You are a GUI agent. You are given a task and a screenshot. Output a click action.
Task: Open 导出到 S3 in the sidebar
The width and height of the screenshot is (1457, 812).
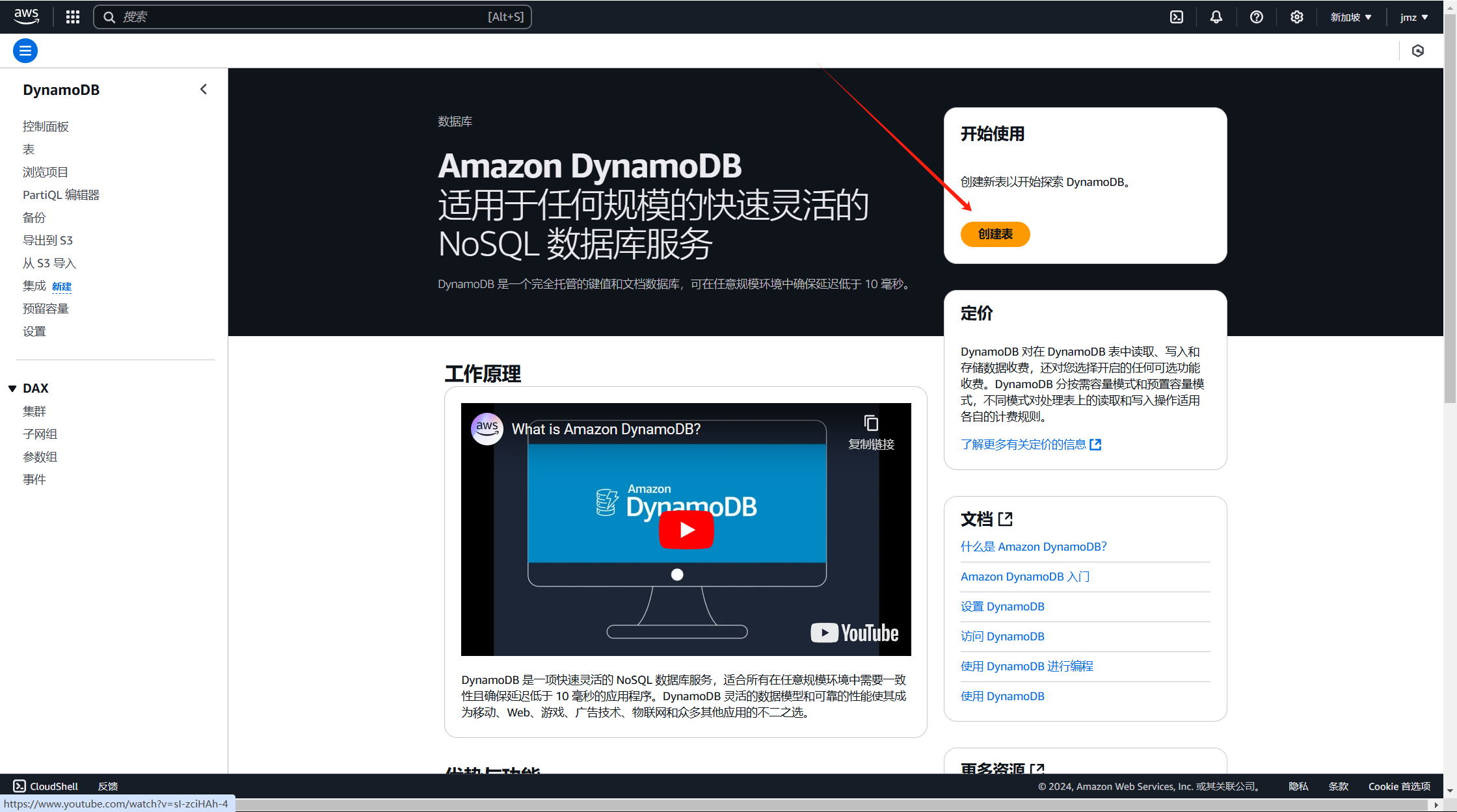pyautogui.click(x=48, y=240)
